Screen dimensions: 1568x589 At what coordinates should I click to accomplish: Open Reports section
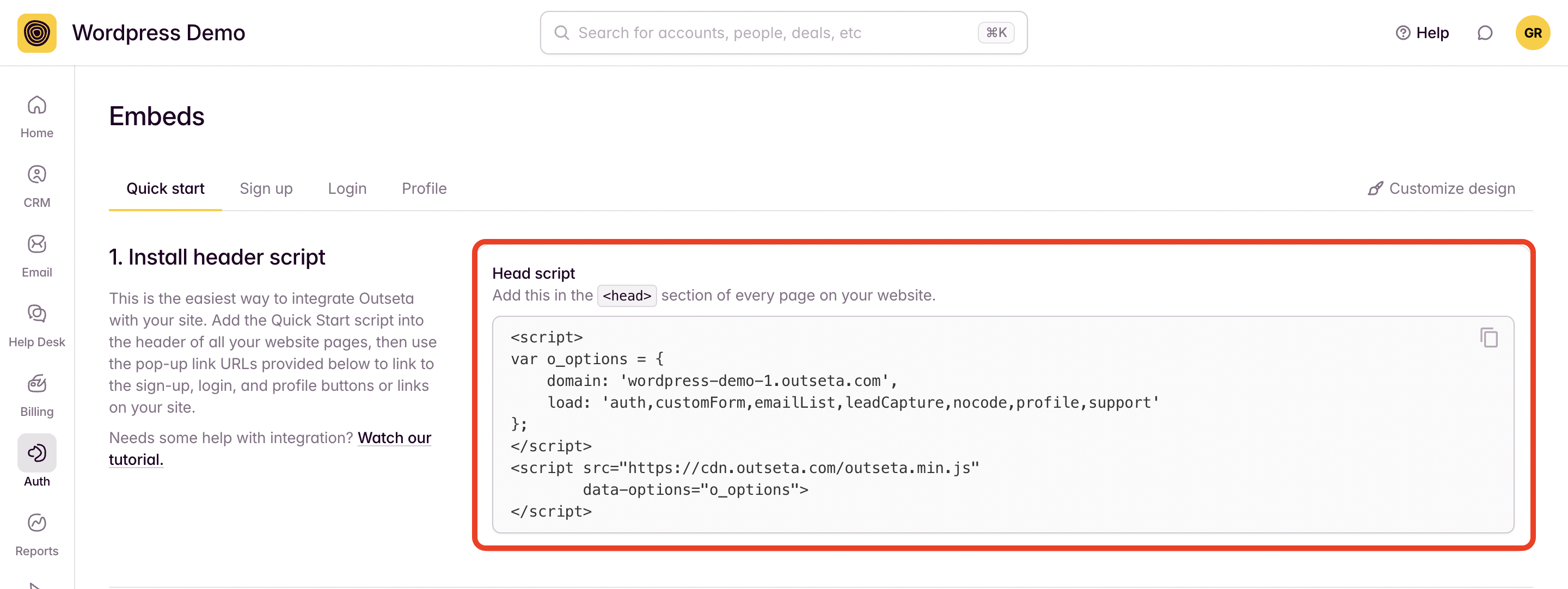pyautogui.click(x=36, y=534)
